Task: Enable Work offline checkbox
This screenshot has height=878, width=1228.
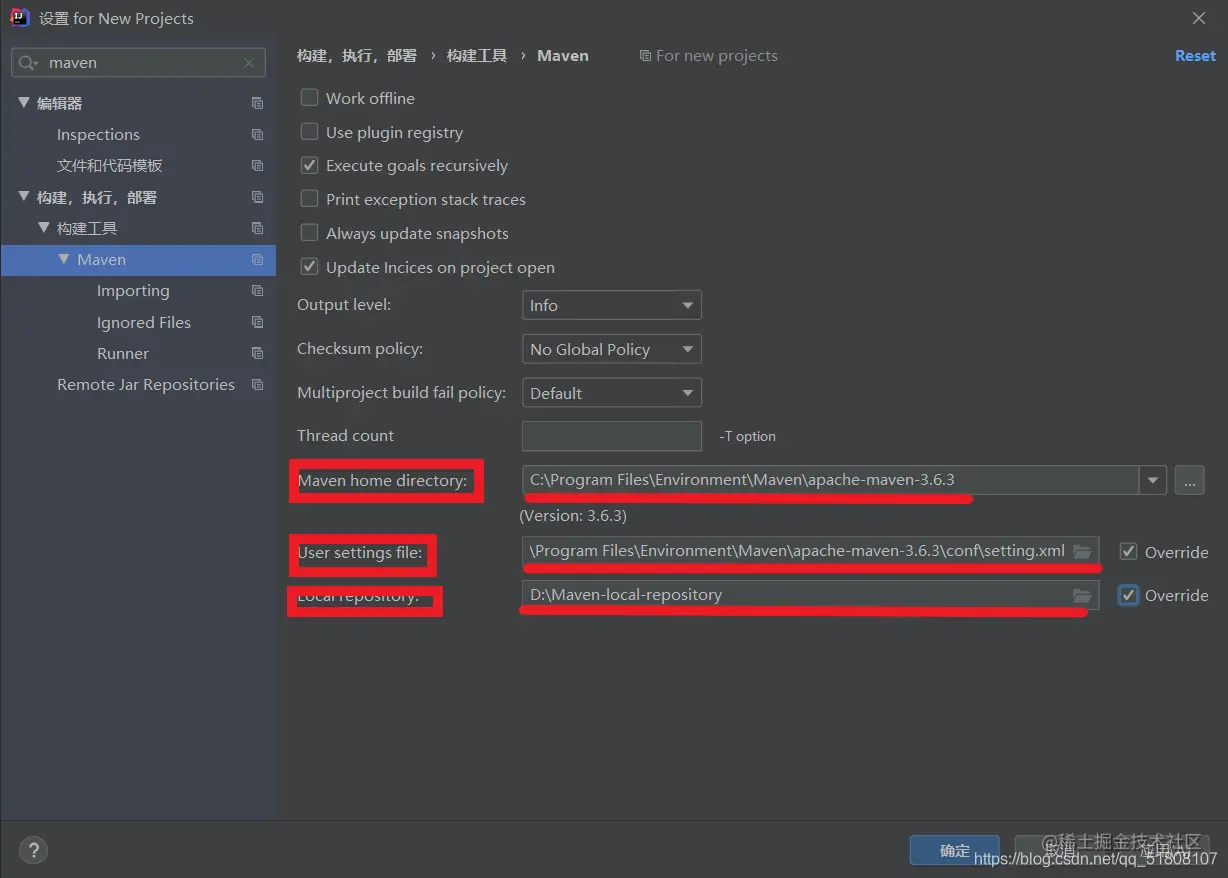Action: [x=310, y=98]
